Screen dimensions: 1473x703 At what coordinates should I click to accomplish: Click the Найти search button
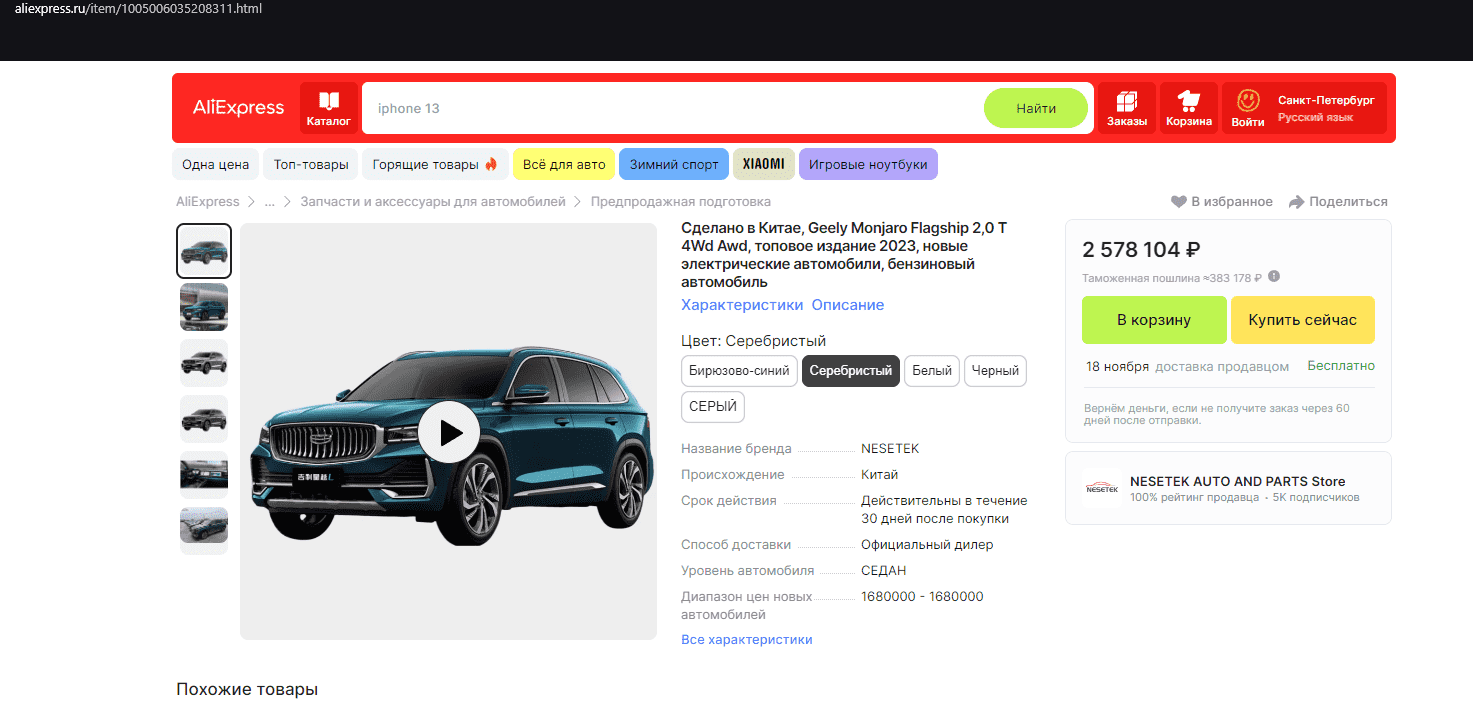point(1036,108)
